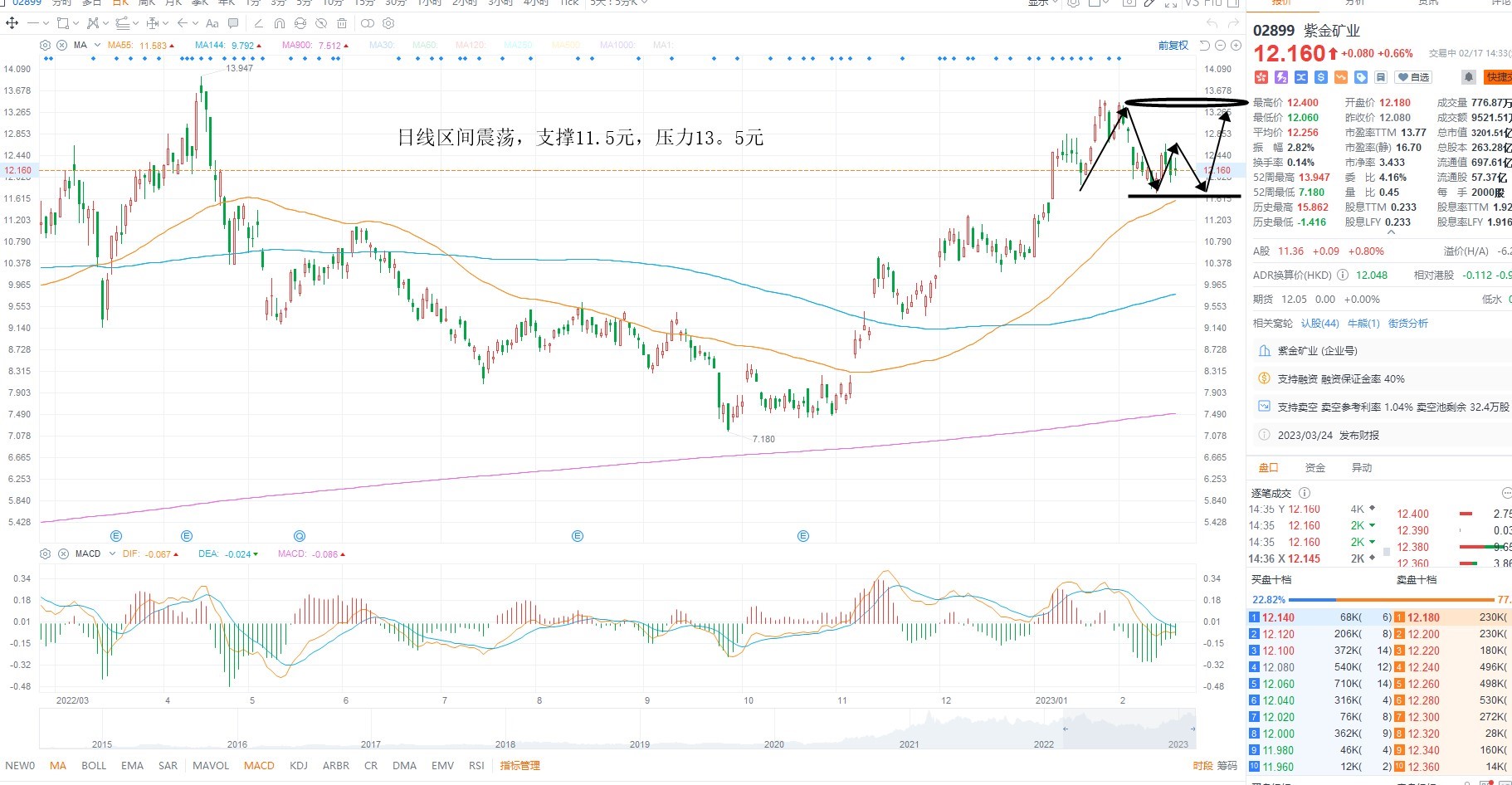Toggle the magnet snap tool
The width and height of the screenshot is (1512, 785).
click(x=279, y=23)
